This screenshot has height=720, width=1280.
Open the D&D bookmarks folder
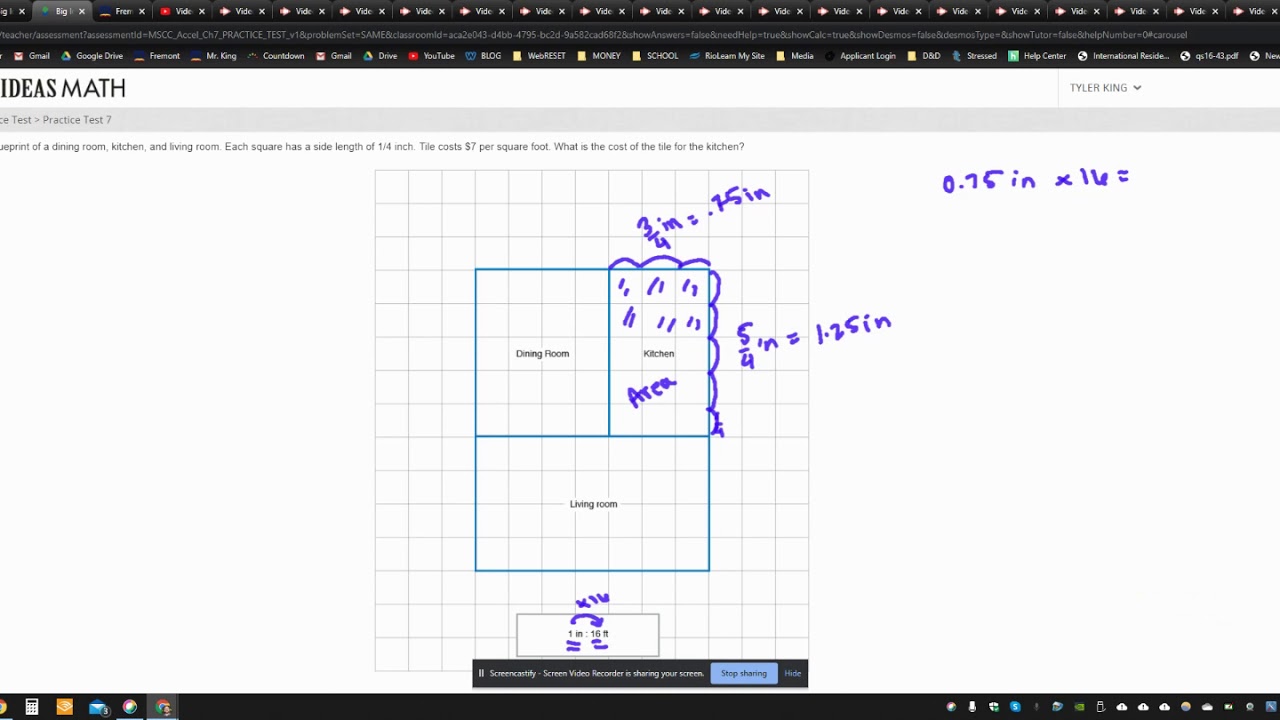point(924,56)
